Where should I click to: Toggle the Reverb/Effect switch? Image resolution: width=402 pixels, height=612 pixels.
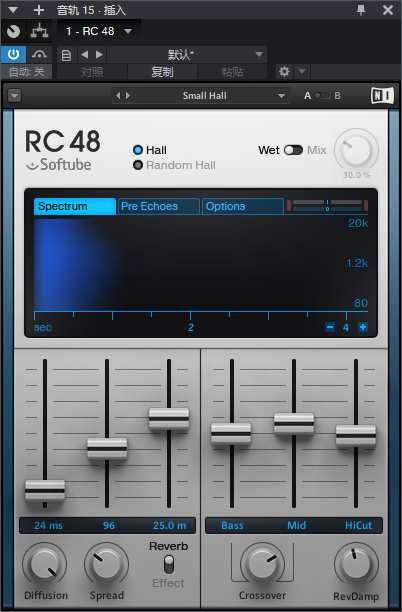point(169,564)
